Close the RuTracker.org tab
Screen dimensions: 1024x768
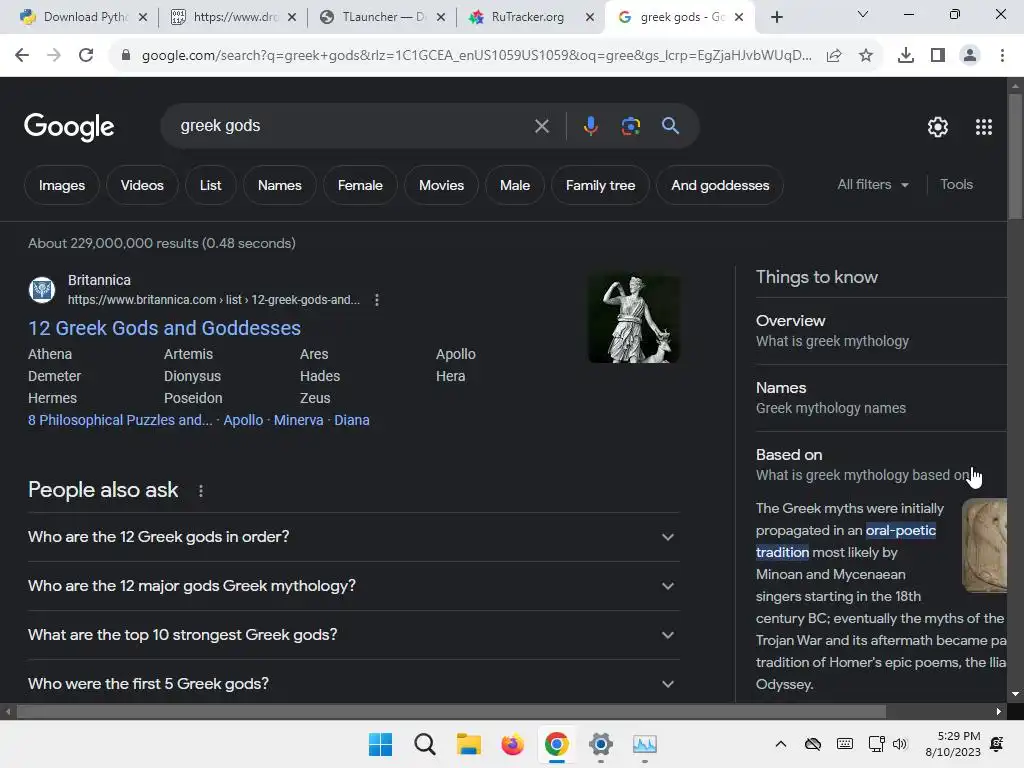[x=590, y=18]
